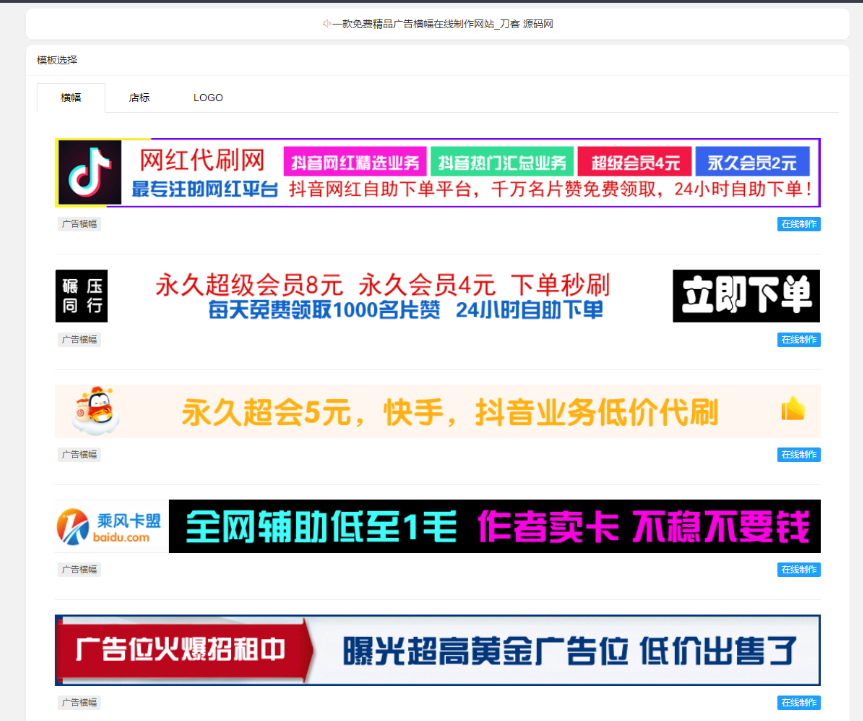Click the 广告横幅 tag under 广告位火爆招租中 banner

click(x=79, y=702)
